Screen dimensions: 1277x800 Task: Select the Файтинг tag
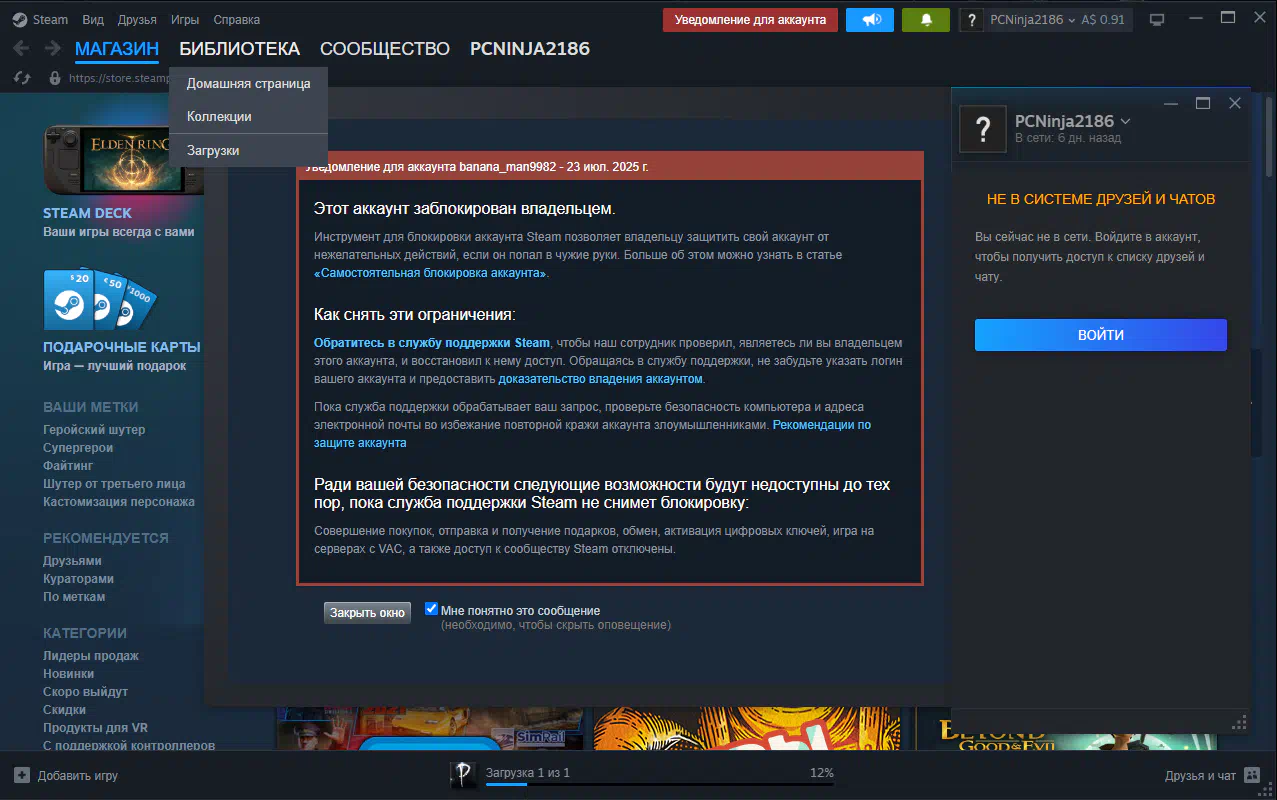pyautogui.click(x=68, y=466)
